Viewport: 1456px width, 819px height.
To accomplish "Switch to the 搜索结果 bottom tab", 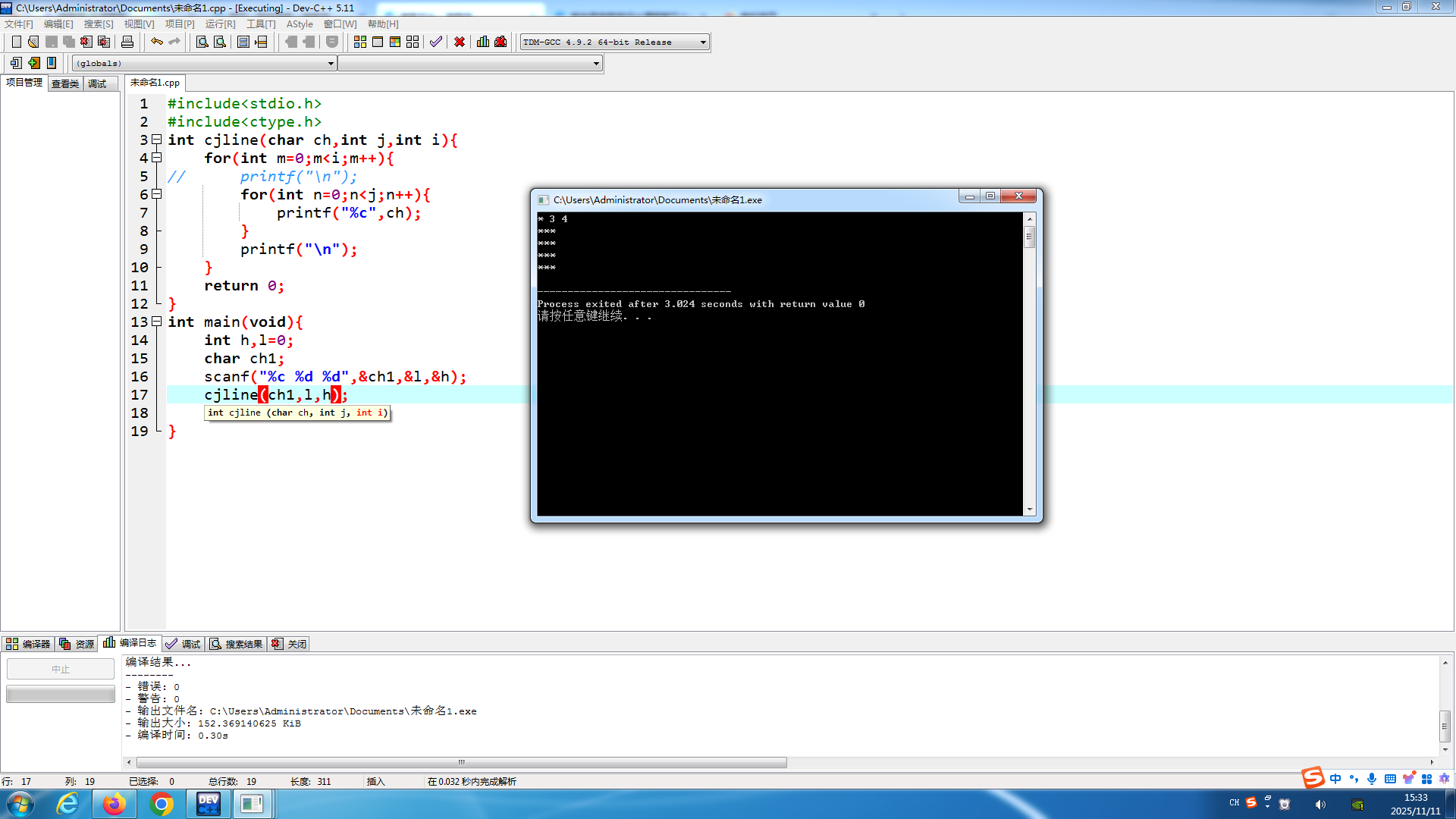I will tap(236, 644).
